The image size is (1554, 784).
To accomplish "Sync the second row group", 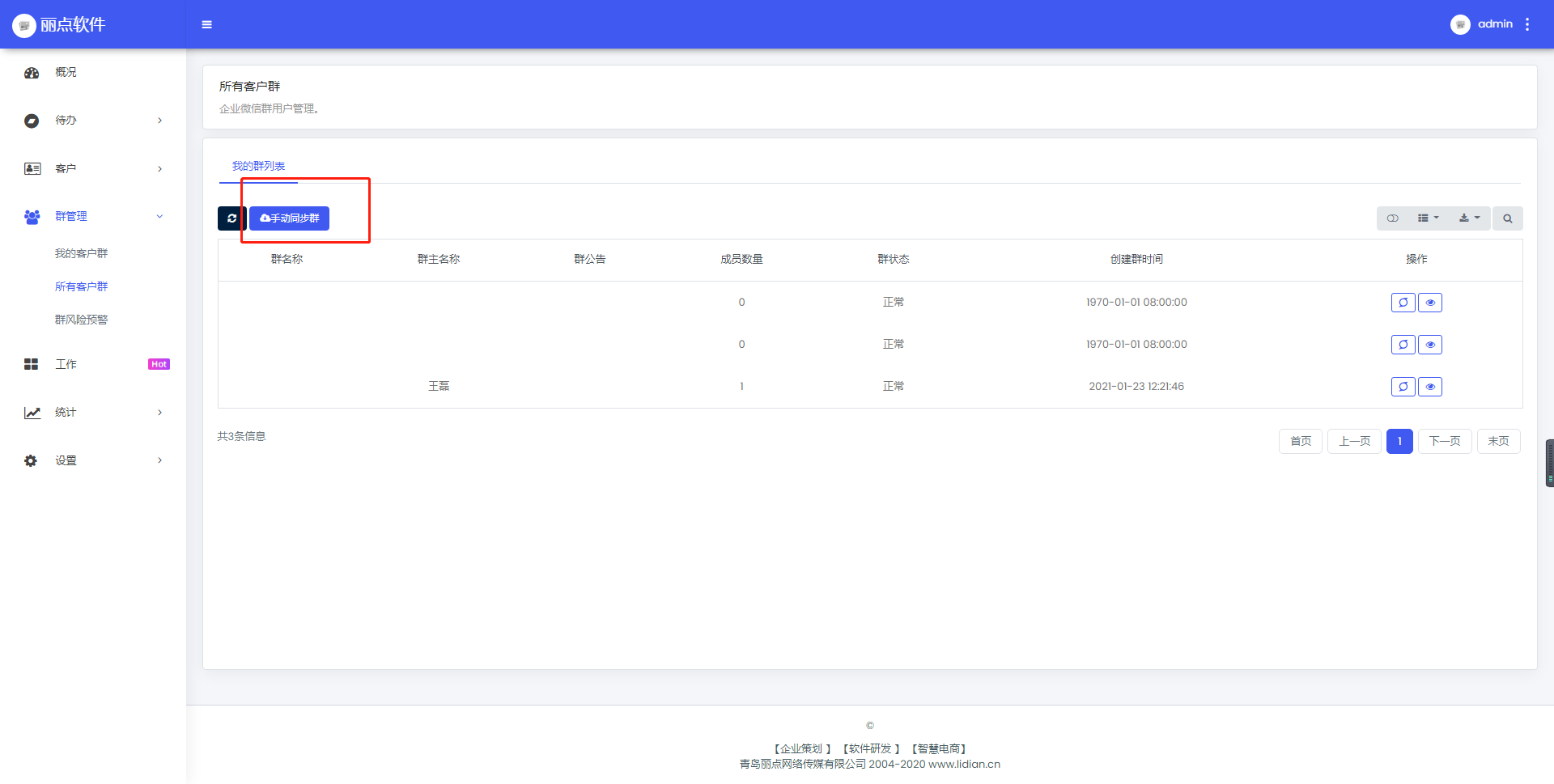I will [x=1403, y=345].
